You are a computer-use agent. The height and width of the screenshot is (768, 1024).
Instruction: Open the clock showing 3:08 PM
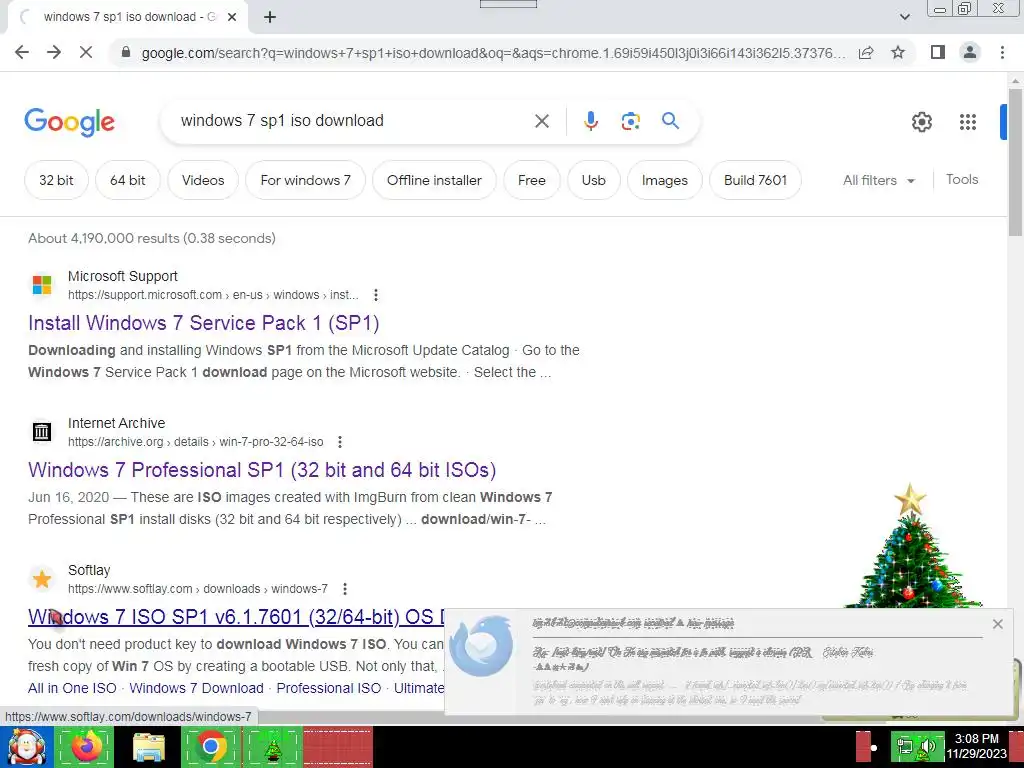pyautogui.click(x=976, y=746)
